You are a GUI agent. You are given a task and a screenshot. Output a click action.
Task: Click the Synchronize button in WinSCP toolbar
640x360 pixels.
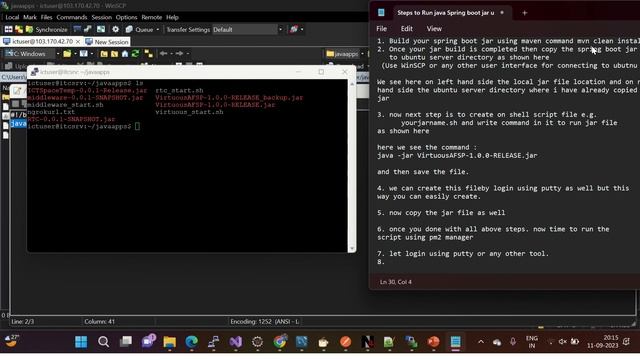pos(47,29)
